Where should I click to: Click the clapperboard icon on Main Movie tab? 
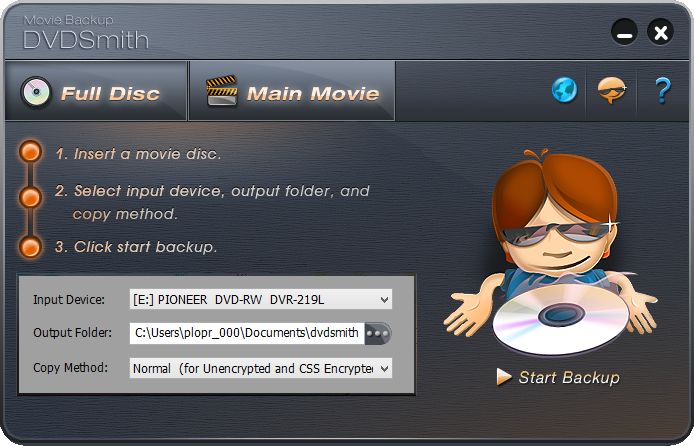[222, 91]
